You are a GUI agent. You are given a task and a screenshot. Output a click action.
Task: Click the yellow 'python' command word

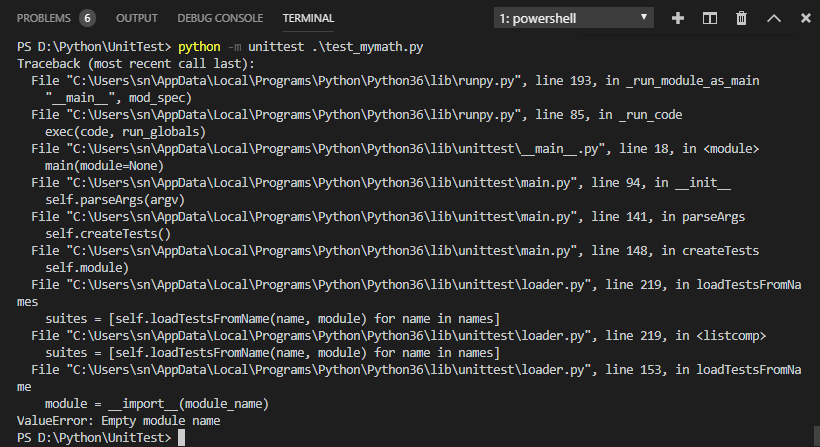pyautogui.click(x=199, y=47)
